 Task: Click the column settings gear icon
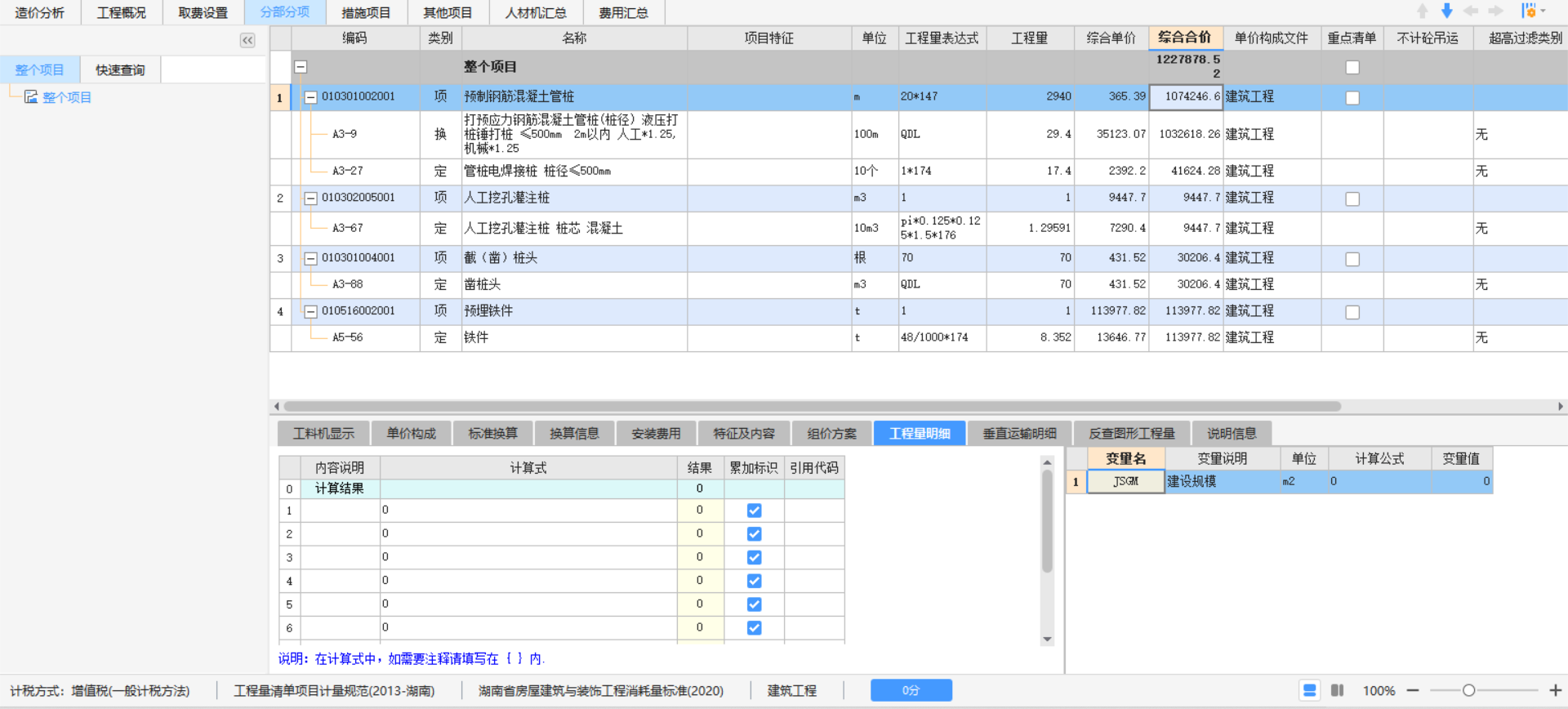pyautogui.click(x=1529, y=11)
